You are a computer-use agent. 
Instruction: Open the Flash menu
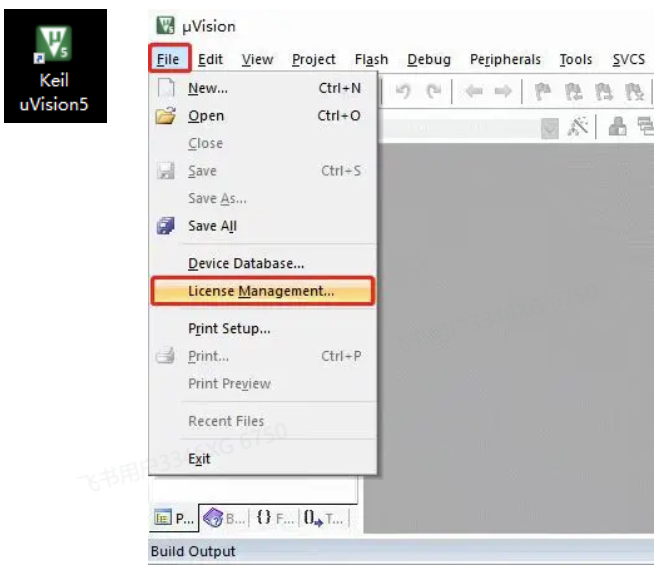point(371,59)
